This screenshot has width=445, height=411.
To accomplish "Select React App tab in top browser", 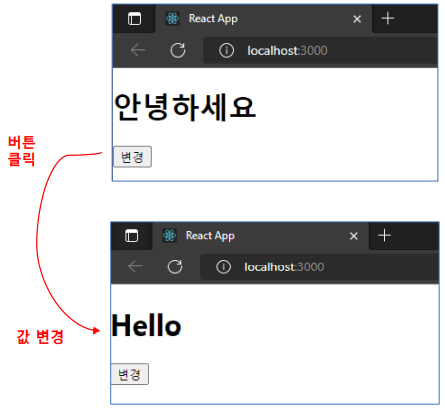I will 263,19.
